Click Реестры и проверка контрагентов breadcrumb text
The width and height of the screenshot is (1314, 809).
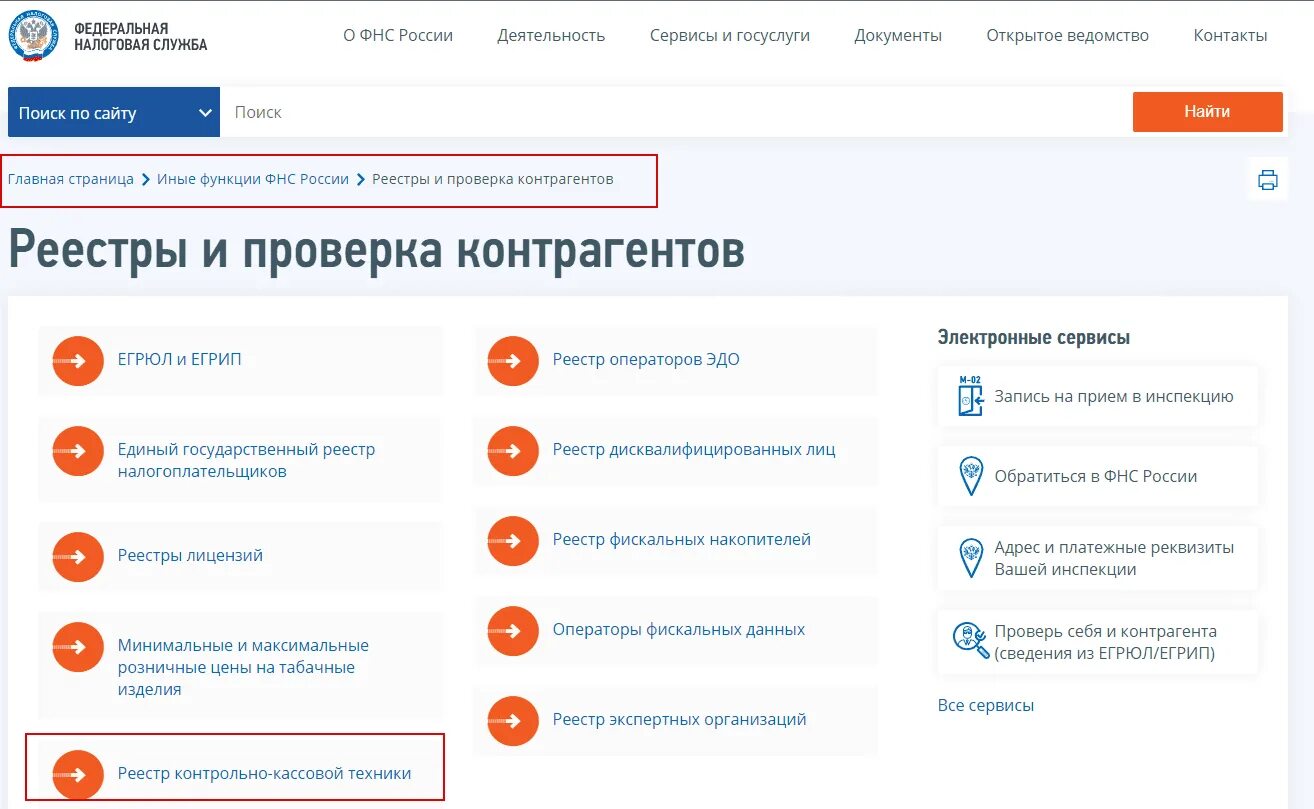point(493,179)
